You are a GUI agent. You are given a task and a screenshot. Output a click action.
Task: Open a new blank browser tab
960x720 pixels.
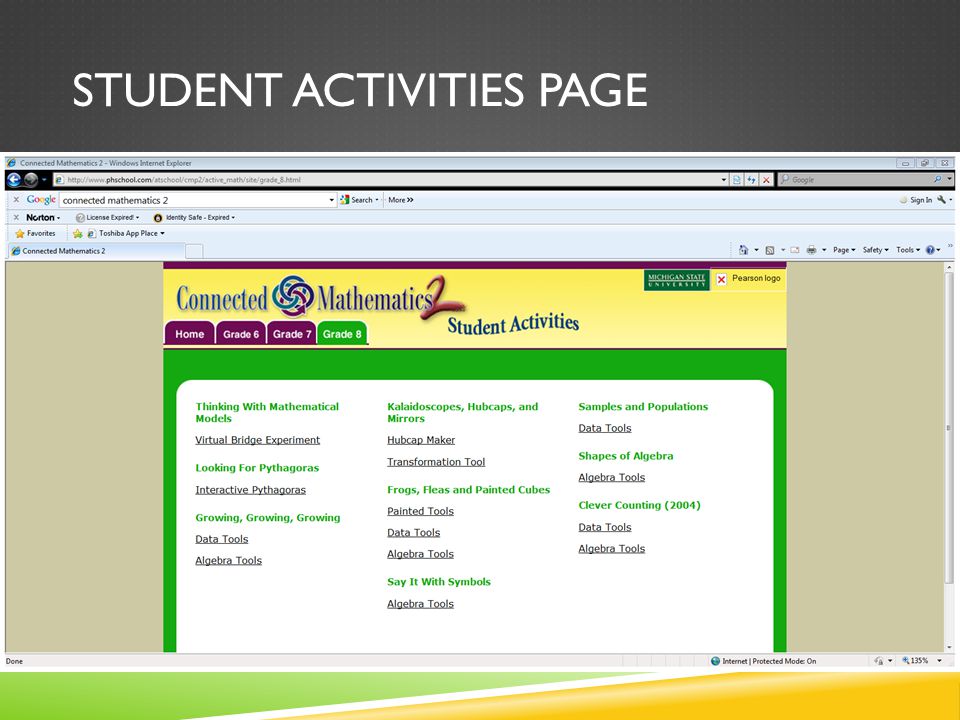(194, 251)
